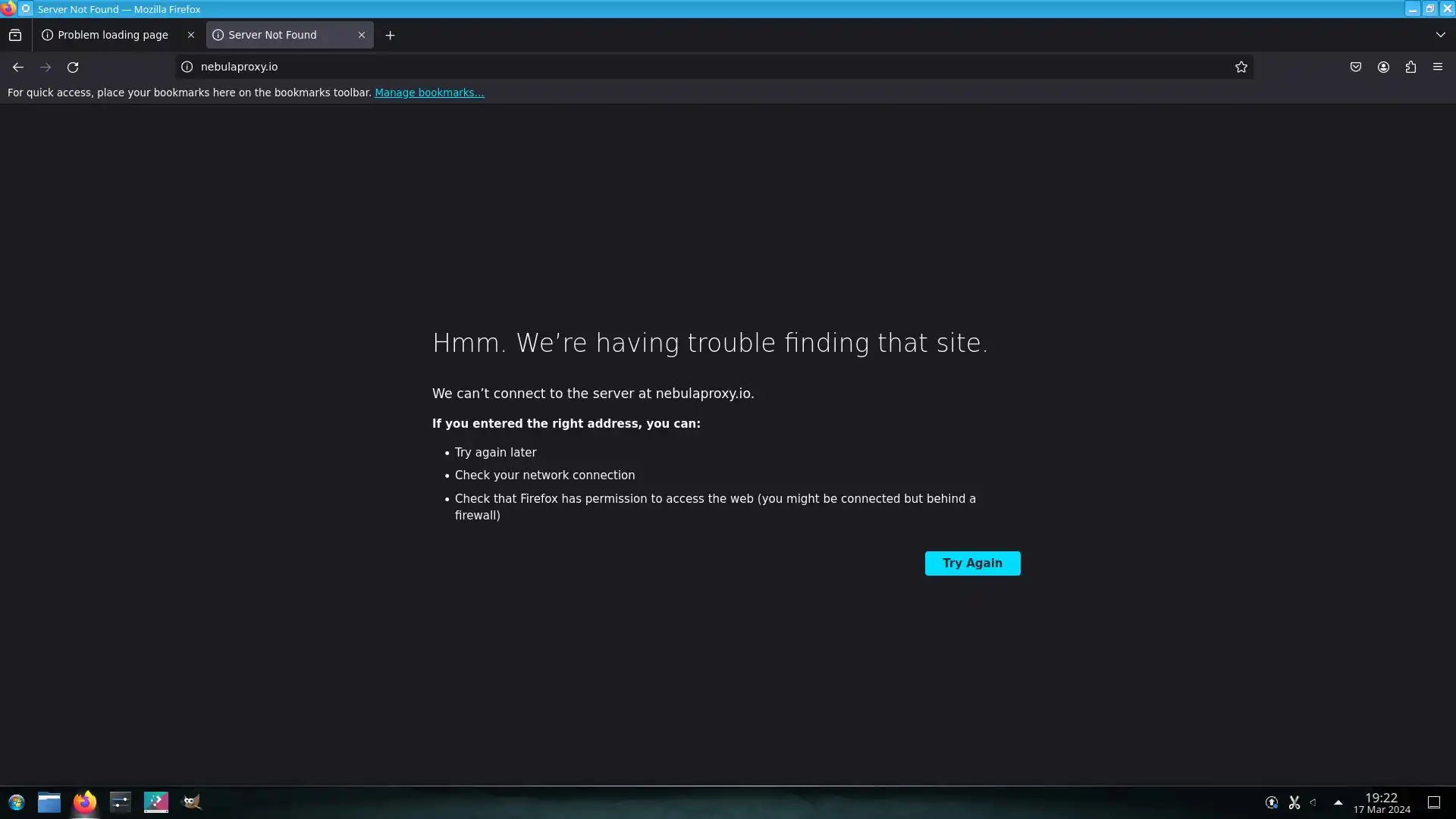Close the Problem loading page tab

pos(191,35)
